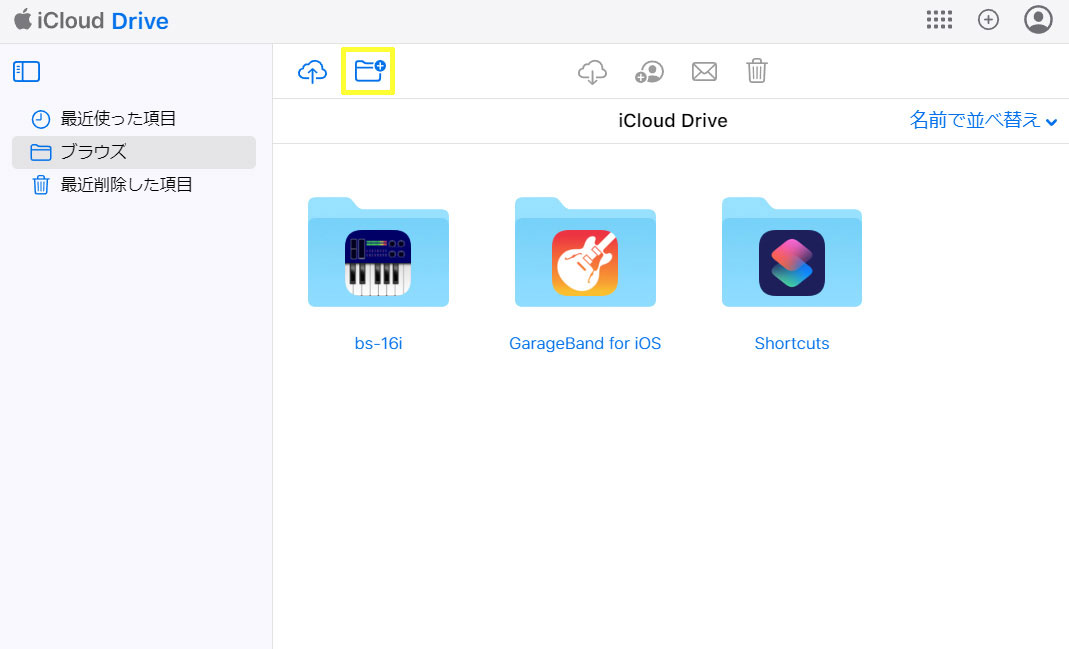Open the sort dropdown 名前で並べ替え
Viewport: 1069px width, 649px height.
click(x=983, y=121)
